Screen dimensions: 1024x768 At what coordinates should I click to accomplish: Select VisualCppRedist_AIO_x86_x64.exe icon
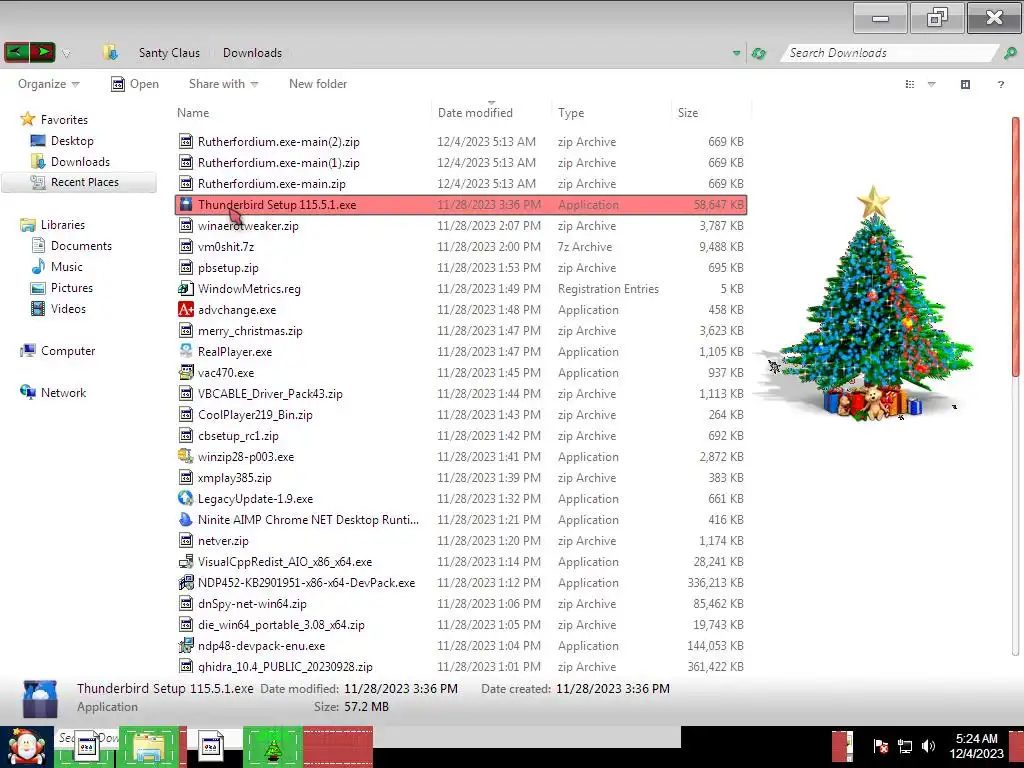coord(186,562)
